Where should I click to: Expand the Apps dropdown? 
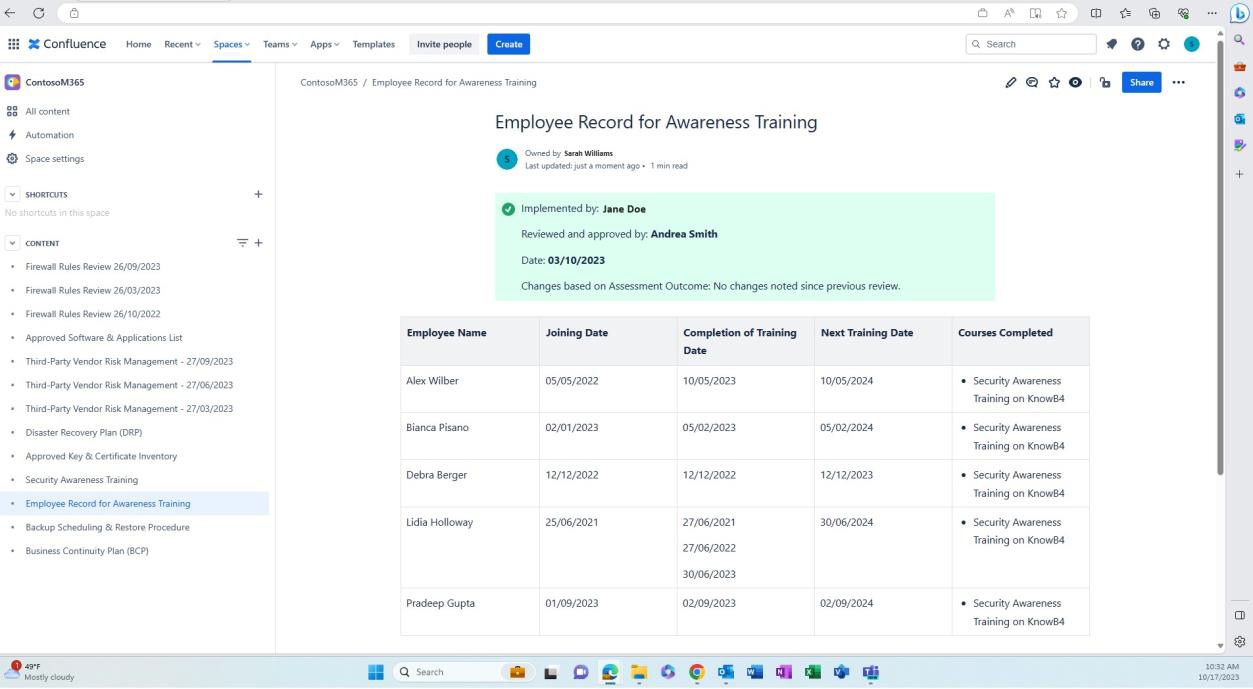[324, 44]
